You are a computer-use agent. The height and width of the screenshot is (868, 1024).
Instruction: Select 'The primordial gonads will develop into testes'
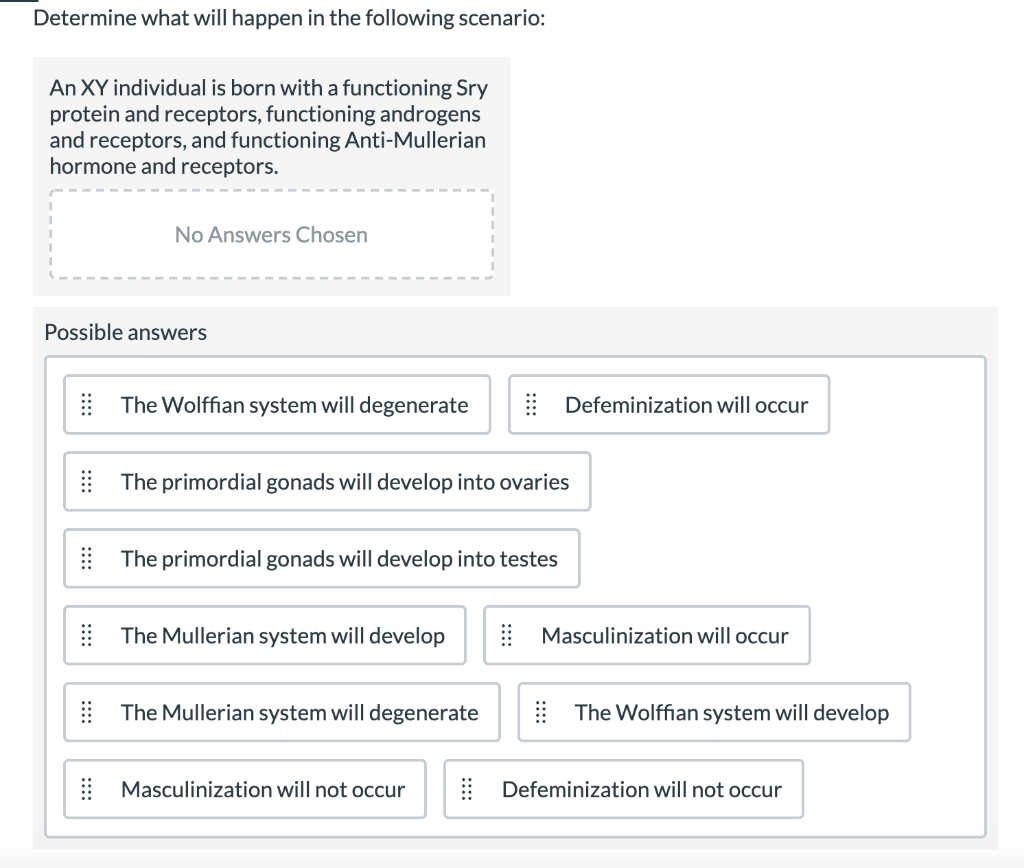point(339,559)
